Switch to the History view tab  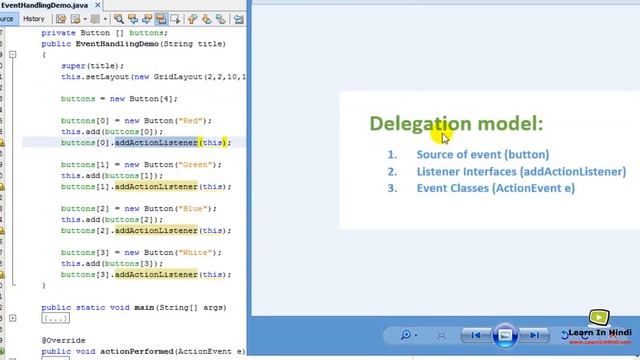[34, 19]
